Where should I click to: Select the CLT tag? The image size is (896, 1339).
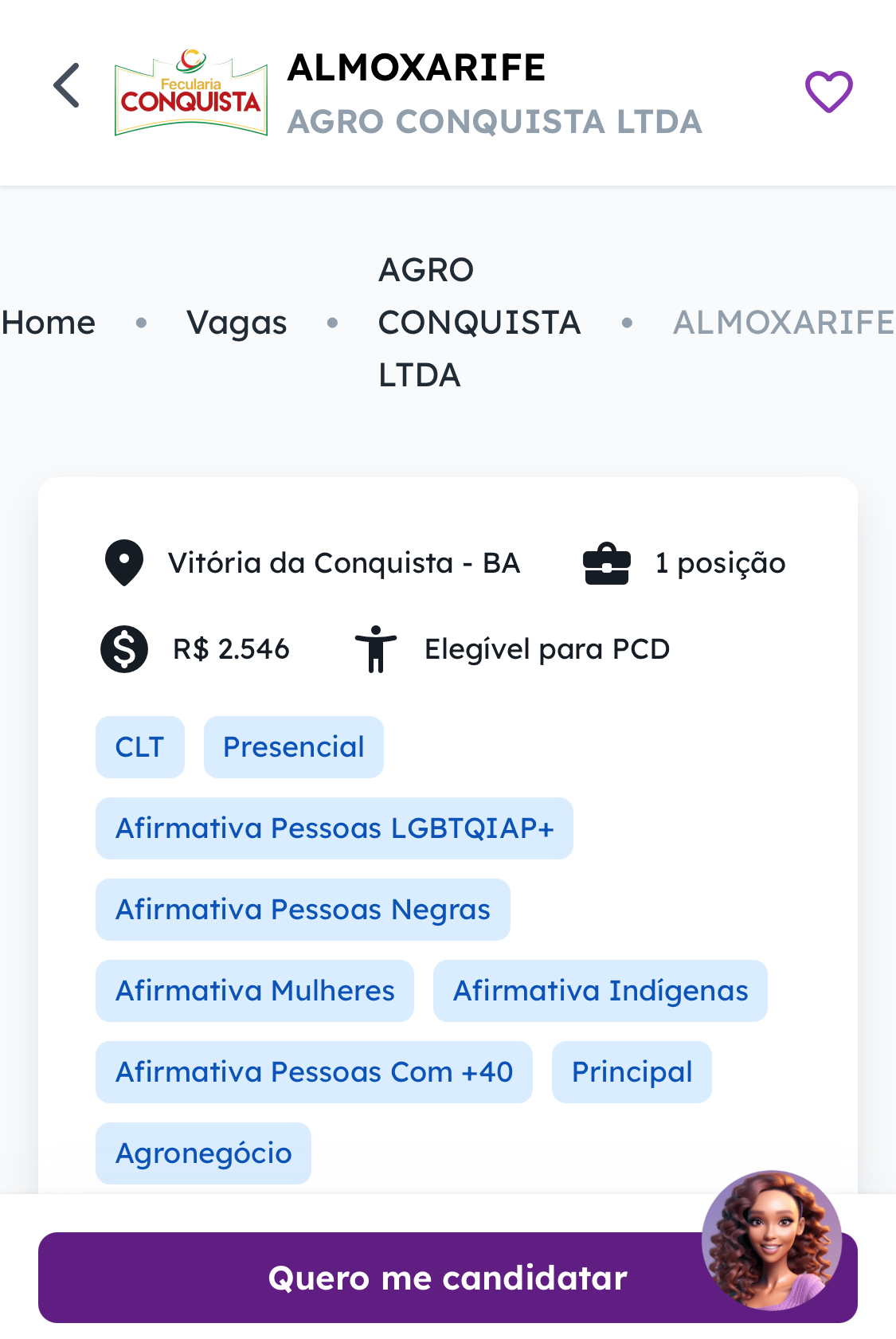[140, 747]
